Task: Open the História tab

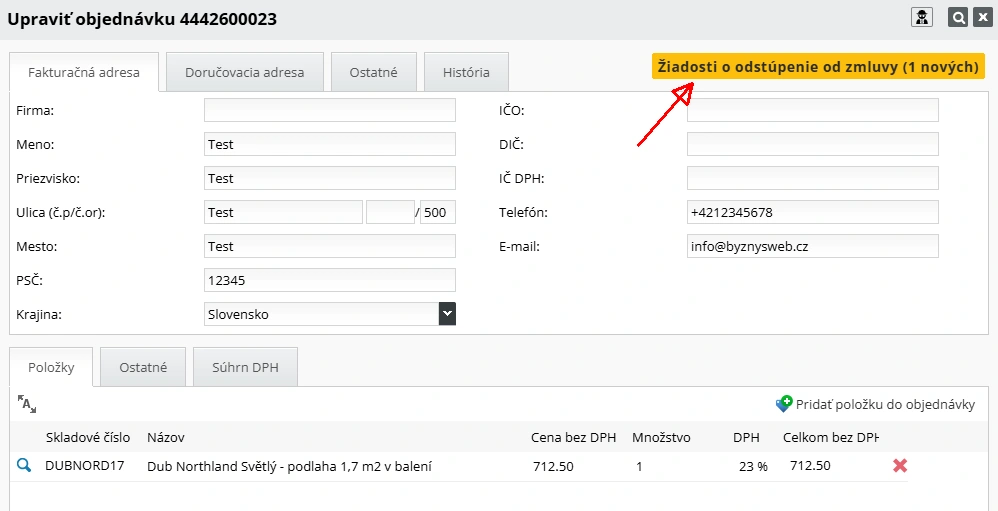Action: 466,72
